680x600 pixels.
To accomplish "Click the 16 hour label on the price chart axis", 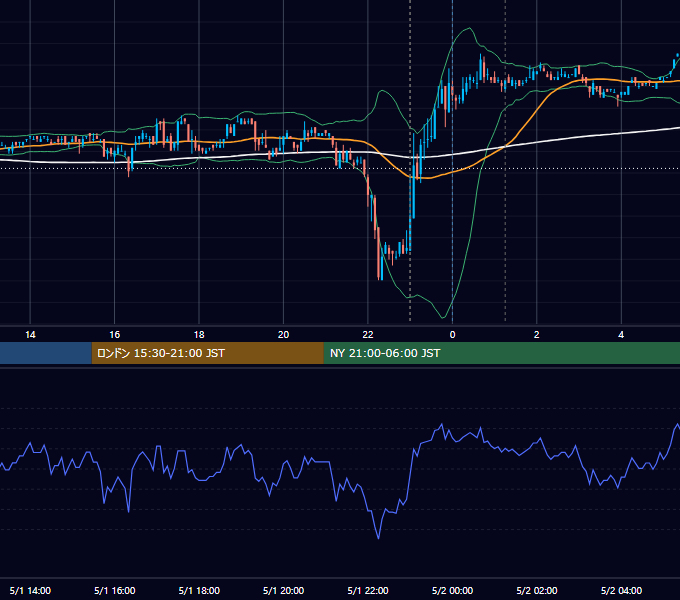I will pos(114,335).
